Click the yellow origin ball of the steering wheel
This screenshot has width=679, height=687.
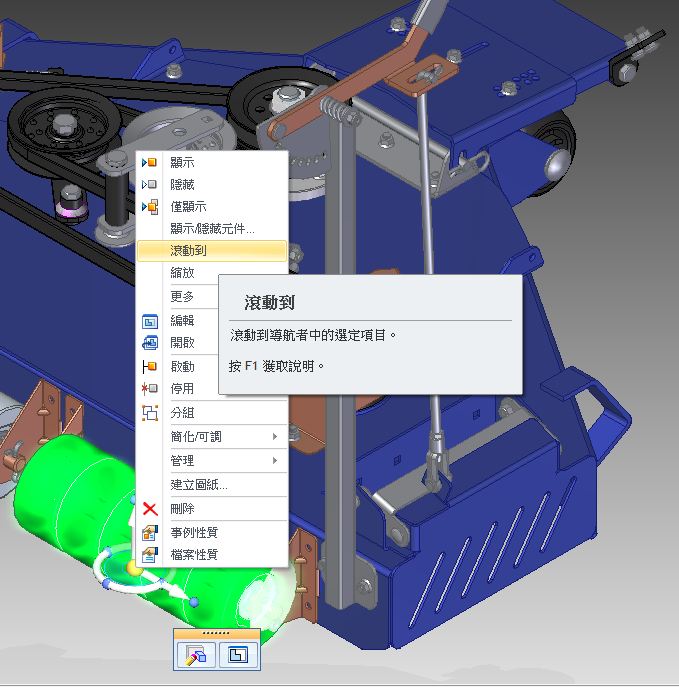tap(133, 568)
